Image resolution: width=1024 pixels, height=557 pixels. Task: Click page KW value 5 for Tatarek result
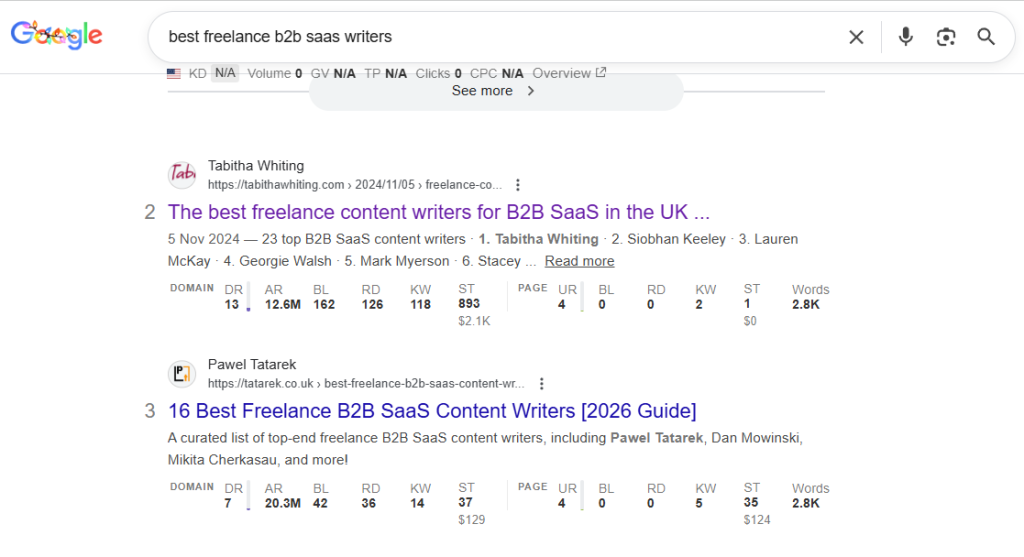(699, 503)
